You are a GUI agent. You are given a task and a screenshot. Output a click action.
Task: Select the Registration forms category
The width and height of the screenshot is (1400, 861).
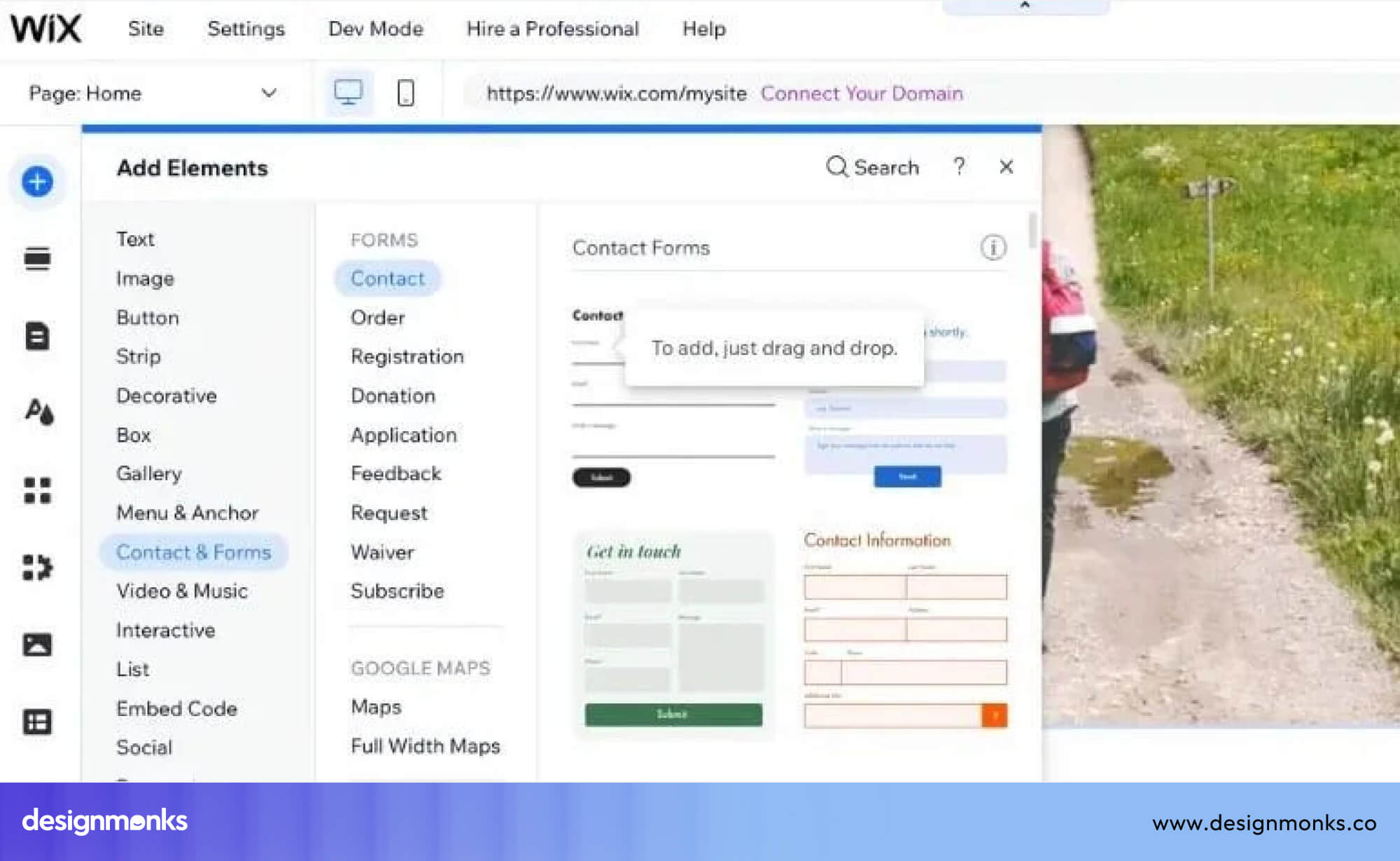click(x=407, y=356)
